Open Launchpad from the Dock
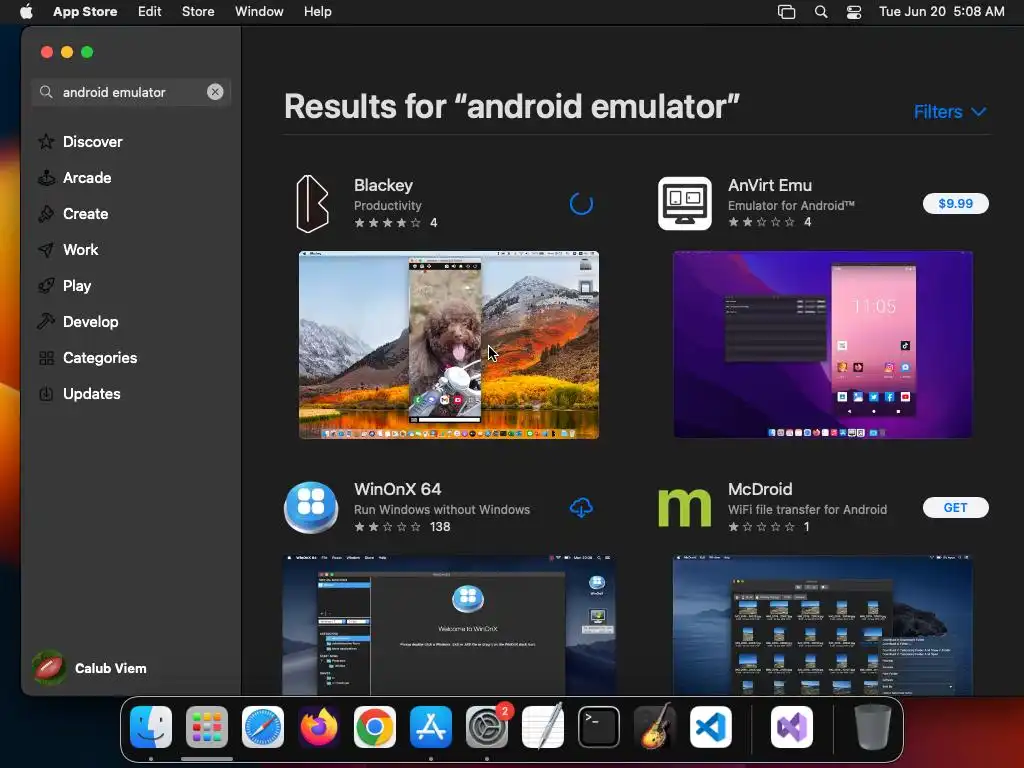1024x768 pixels. [207, 727]
